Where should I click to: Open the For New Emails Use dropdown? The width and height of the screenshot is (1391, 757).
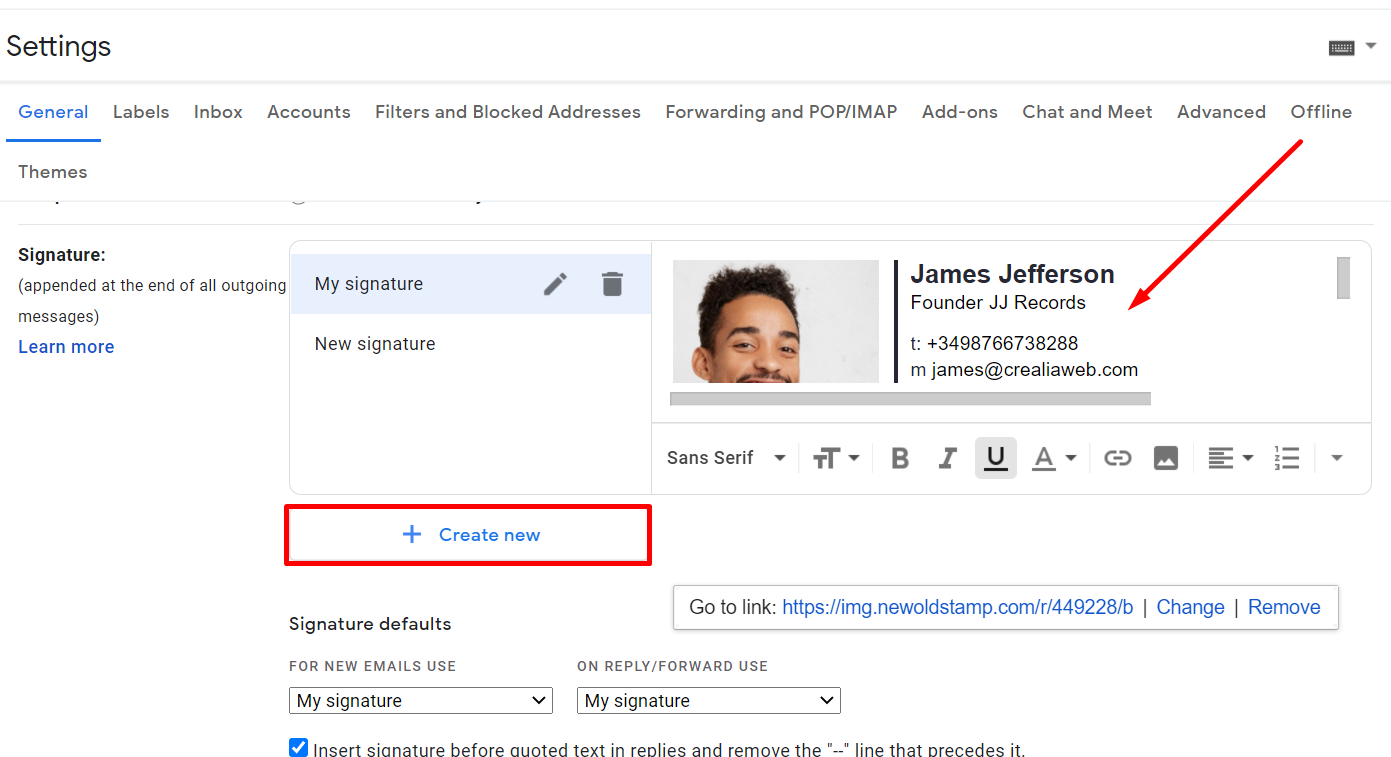[421, 701]
